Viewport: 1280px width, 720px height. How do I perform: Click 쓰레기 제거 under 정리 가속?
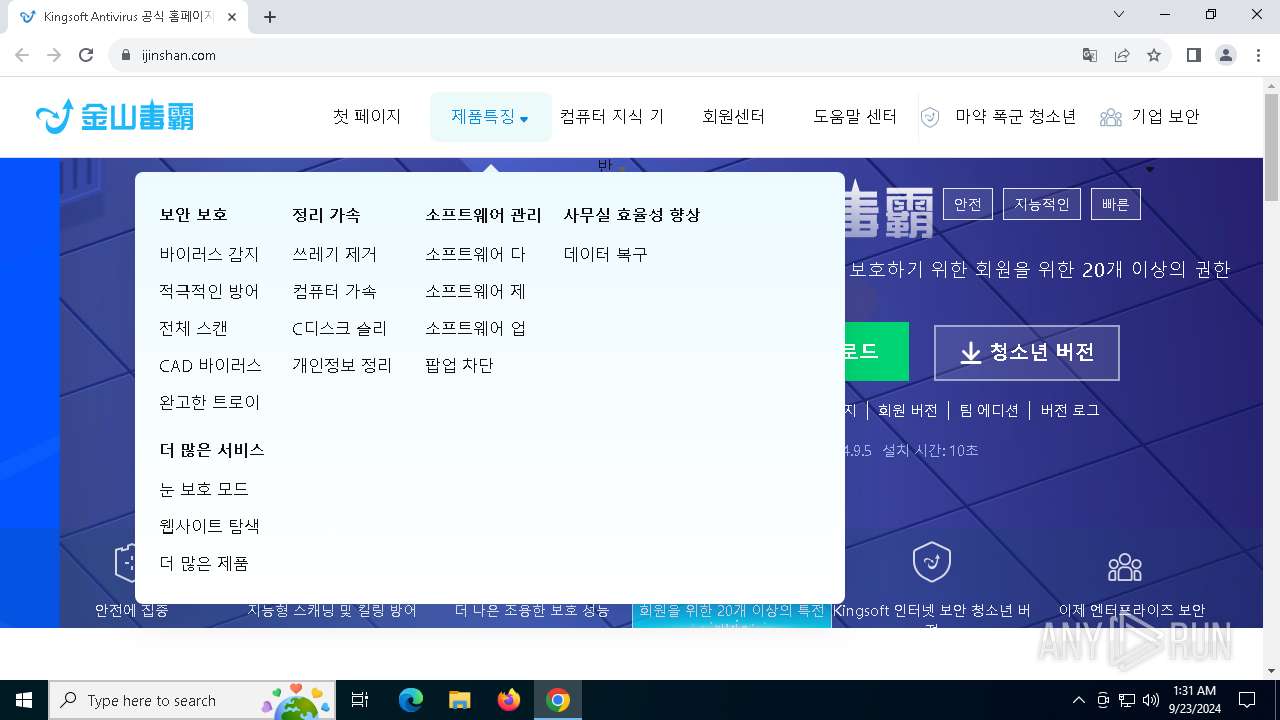click(x=334, y=254)
